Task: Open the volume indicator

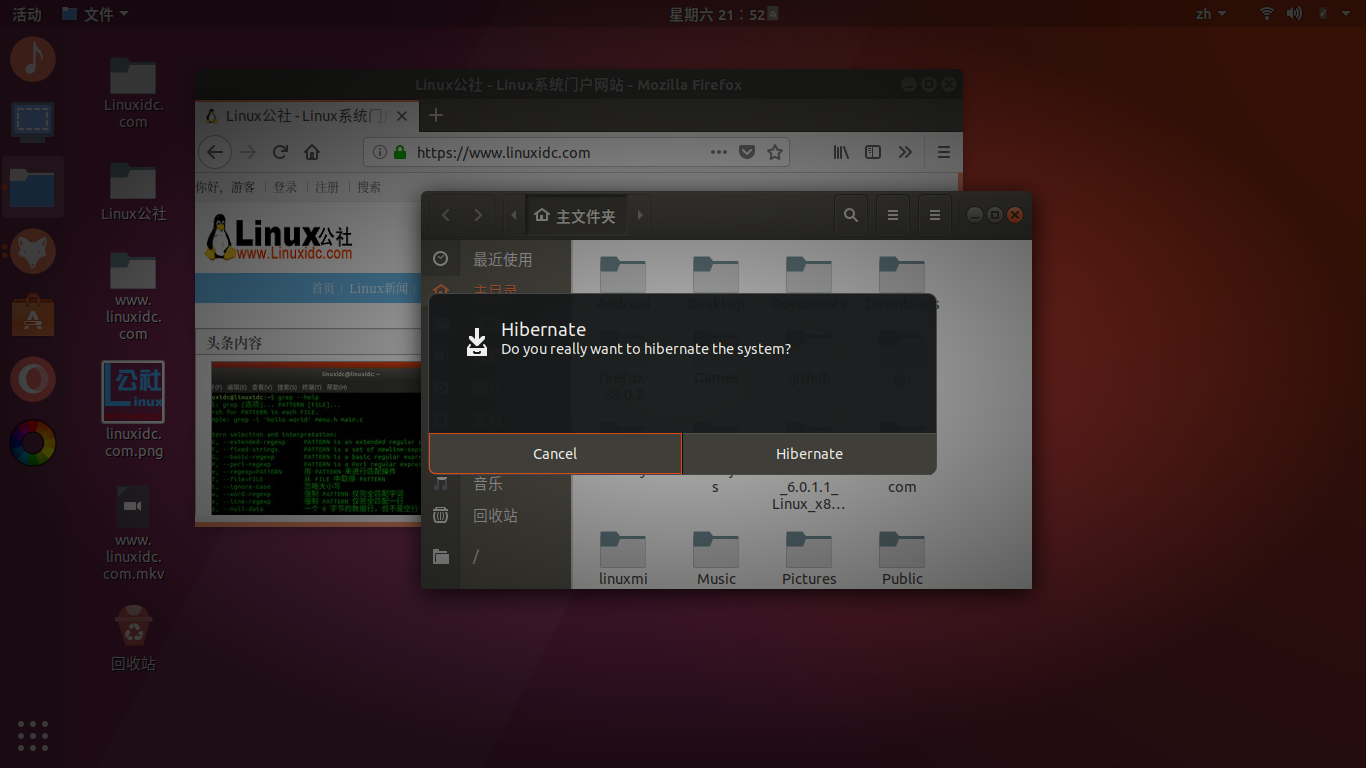Action: coord(1295,14)
